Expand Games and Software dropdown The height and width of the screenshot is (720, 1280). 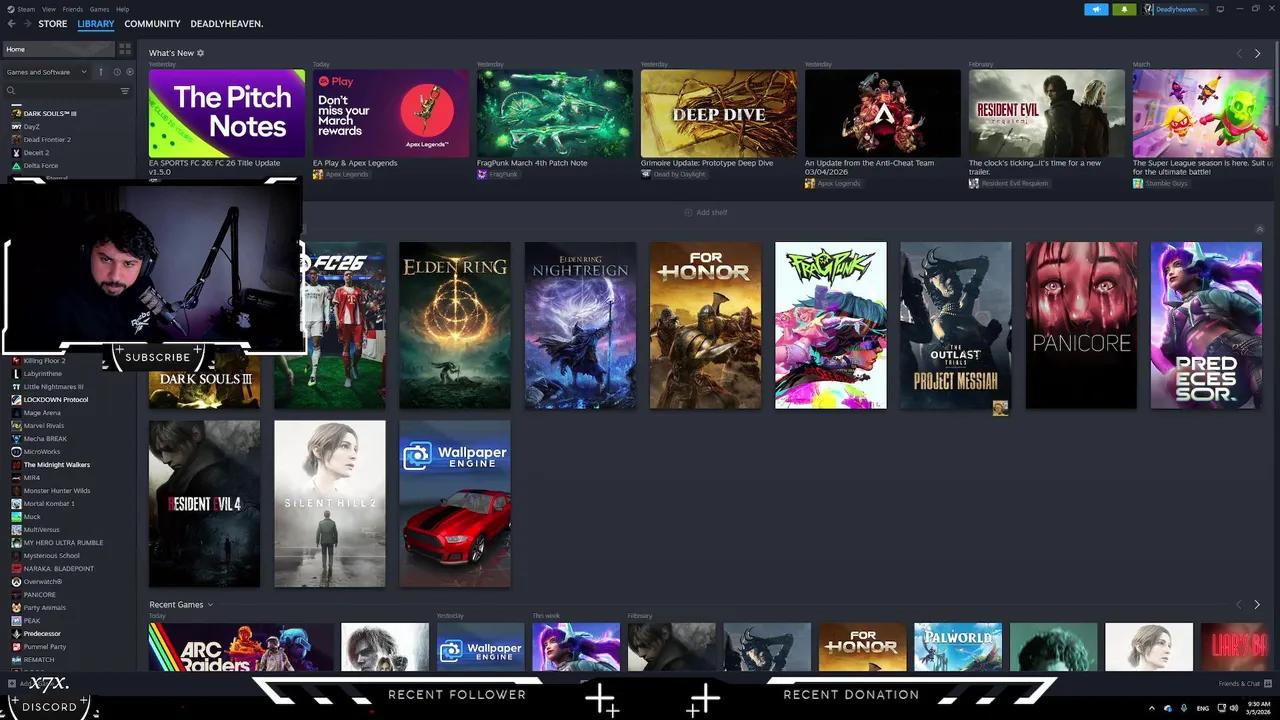pos(46,72)
